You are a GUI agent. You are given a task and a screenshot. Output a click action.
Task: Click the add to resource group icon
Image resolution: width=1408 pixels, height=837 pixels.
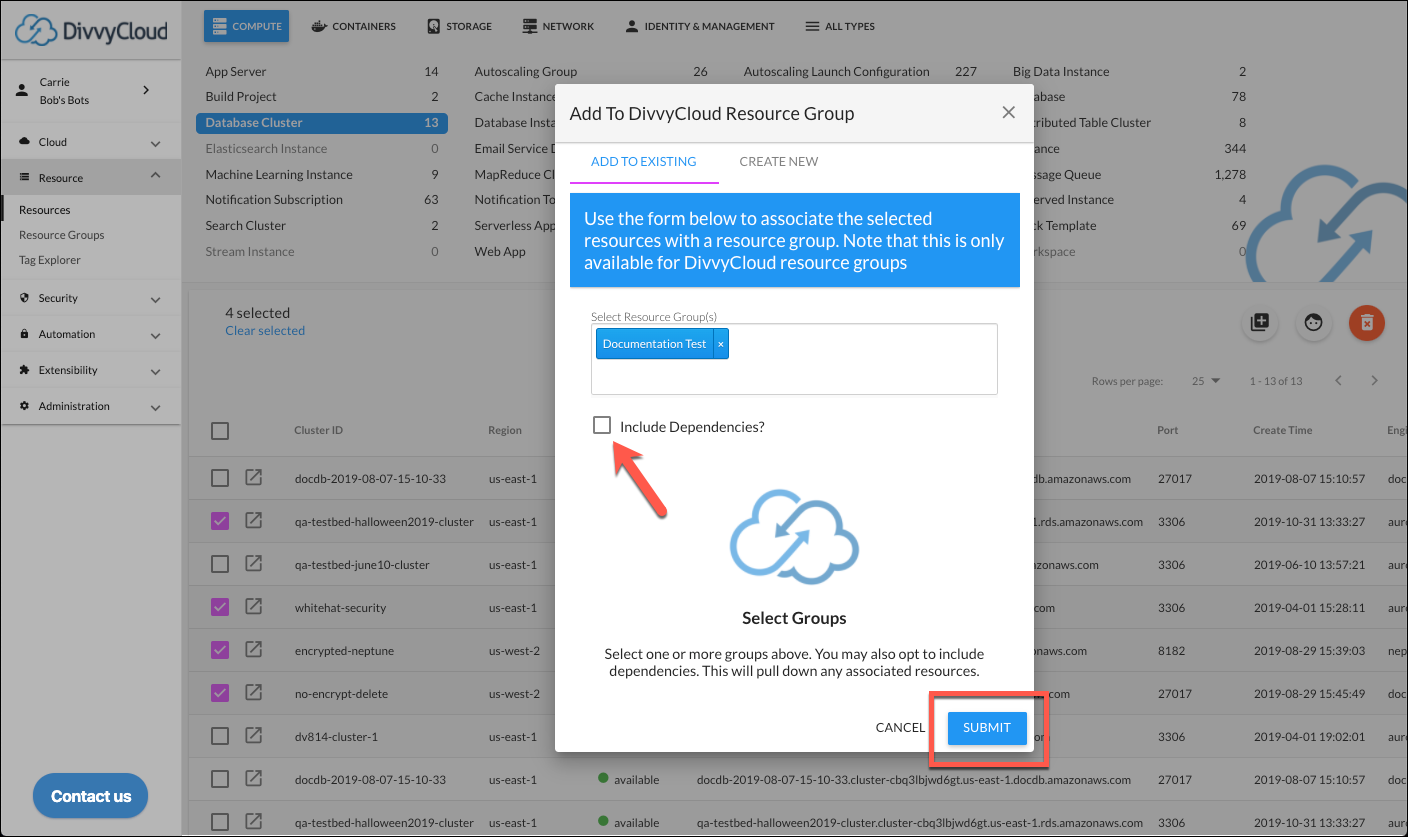(1260, 323)
